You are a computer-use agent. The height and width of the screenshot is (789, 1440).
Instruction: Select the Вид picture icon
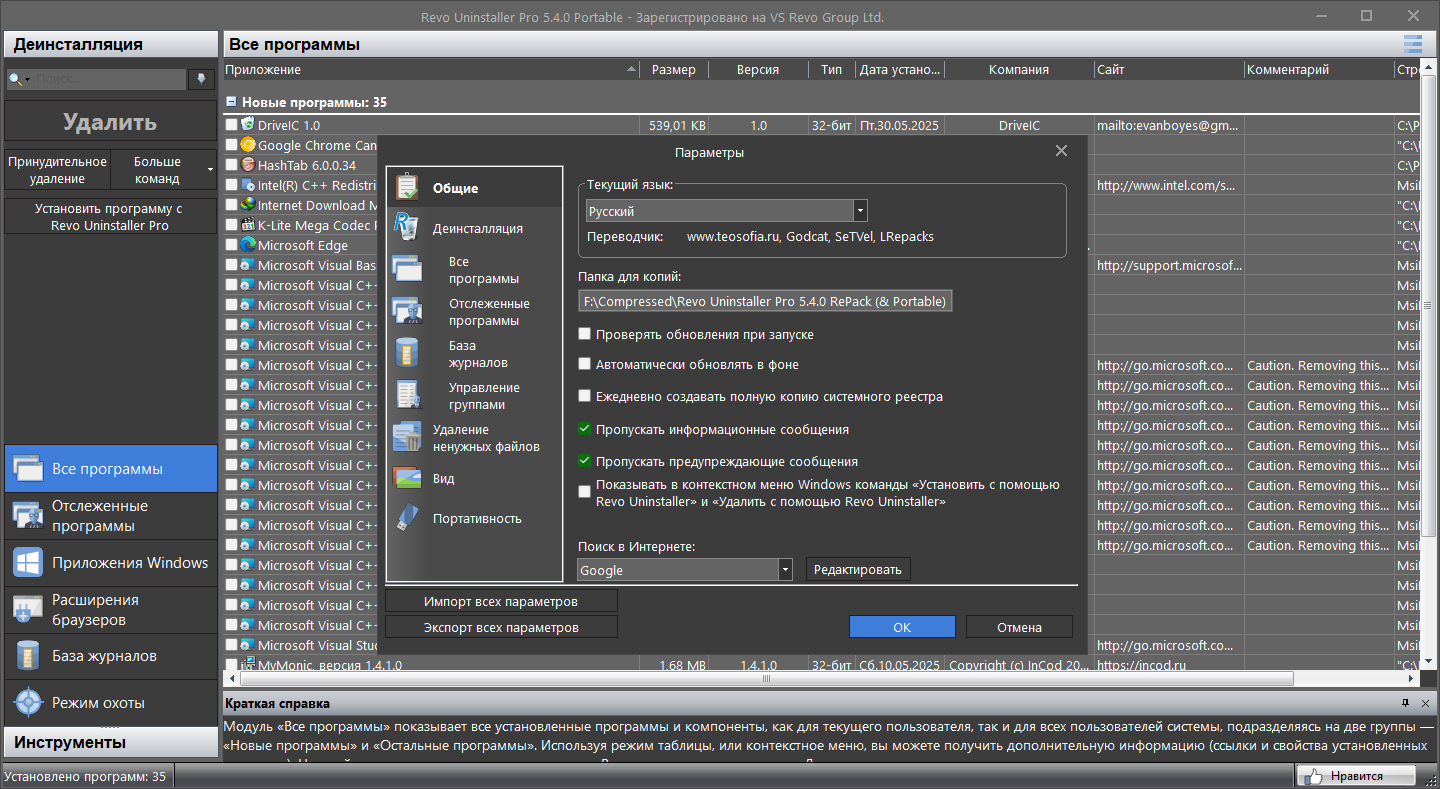[x=407, y=478]
